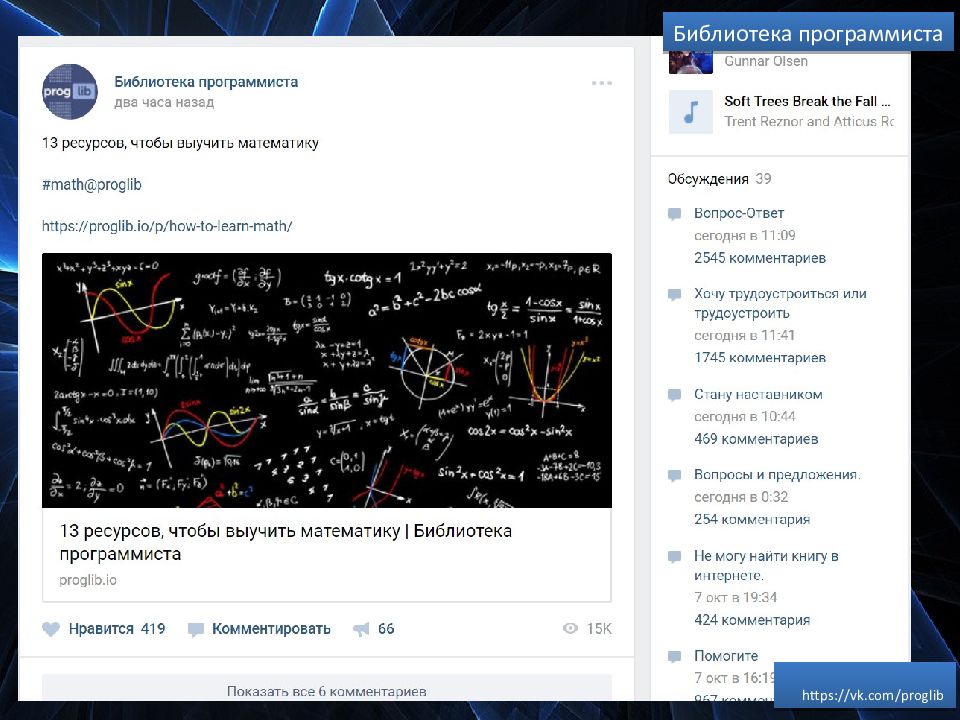Screen dimensions: 960x720
Task: Play Soft Trees Break the Fall track
Action: (x=807, y=101)
